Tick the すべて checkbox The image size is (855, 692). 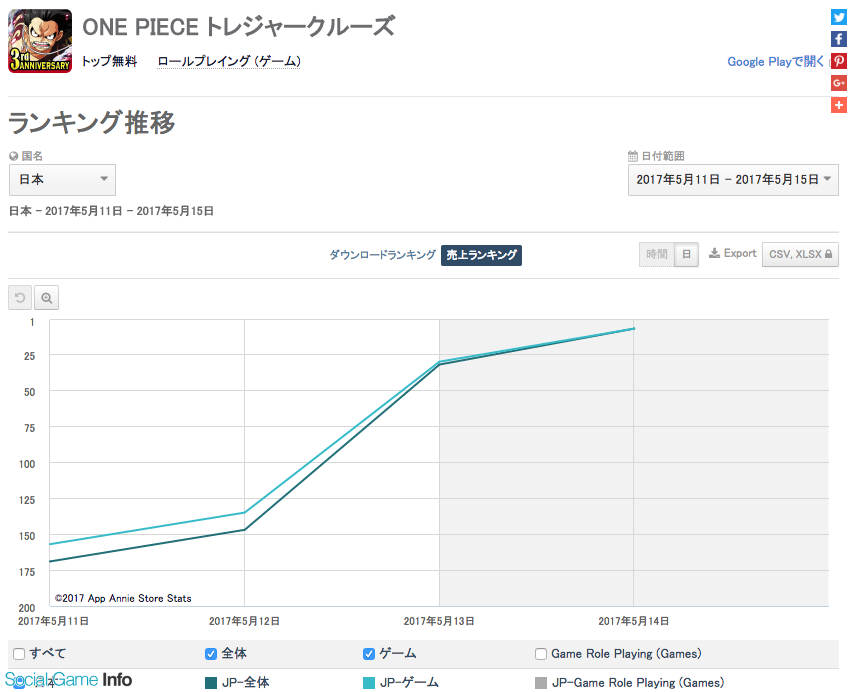coord(19,653)
